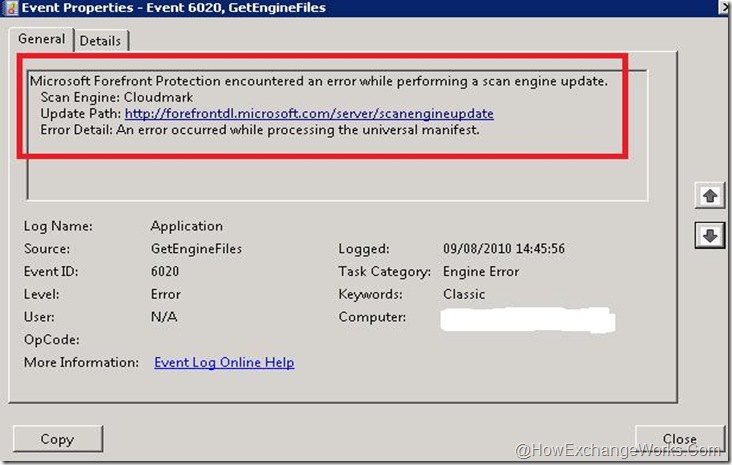This screenshot has height=465, width=732.
Task: Click the User value 'N/A'
Action: [x=164, y=317]
